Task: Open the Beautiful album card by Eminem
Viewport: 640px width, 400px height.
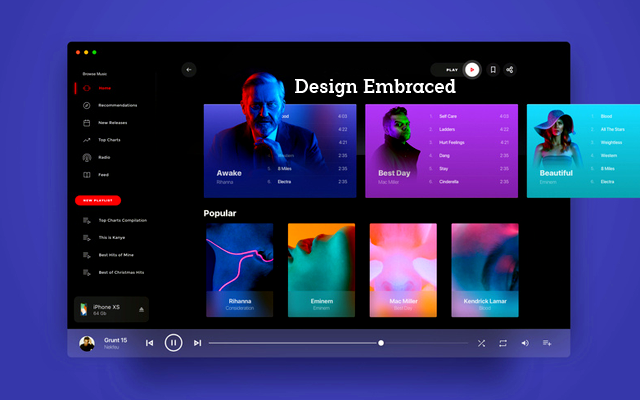Action: (583, 151)
